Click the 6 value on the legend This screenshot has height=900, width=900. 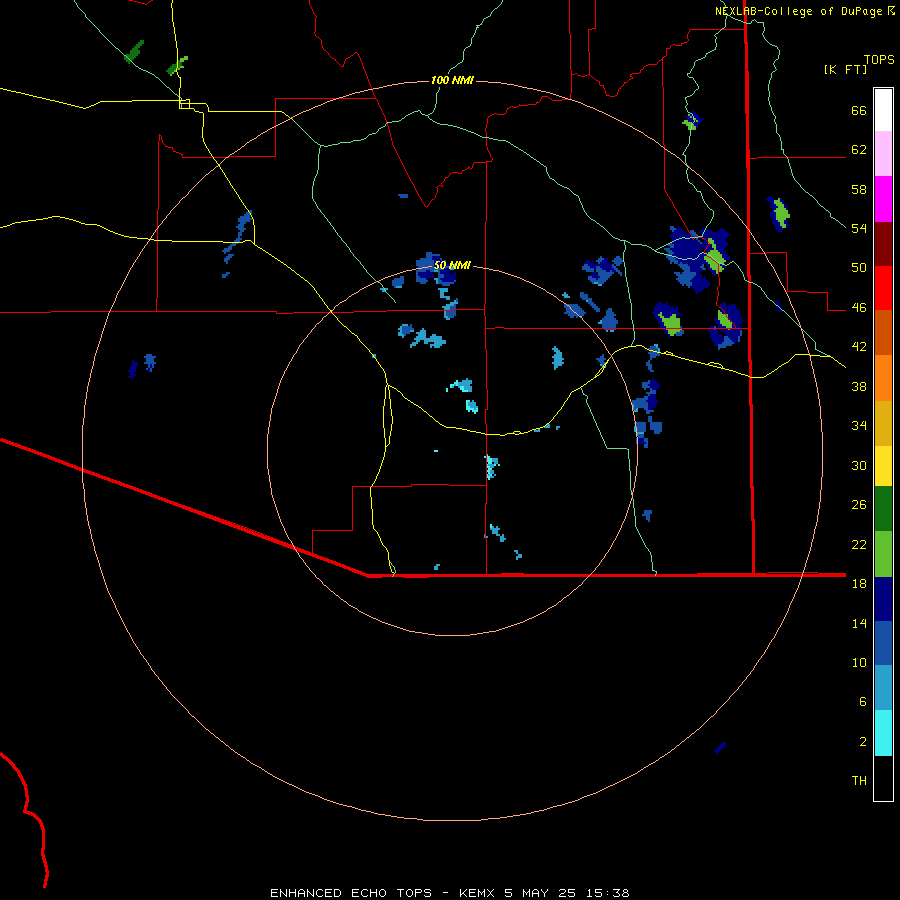point(863,702)
